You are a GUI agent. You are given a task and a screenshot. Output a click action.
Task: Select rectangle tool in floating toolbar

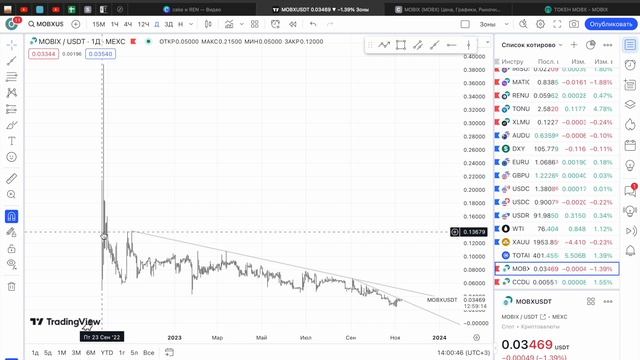click(x=401, y=45)
